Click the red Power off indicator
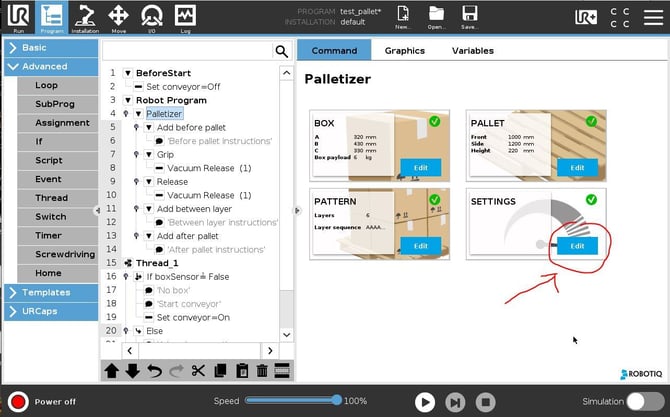The height and width of the screenshot is (417, 670). (17, 401)
